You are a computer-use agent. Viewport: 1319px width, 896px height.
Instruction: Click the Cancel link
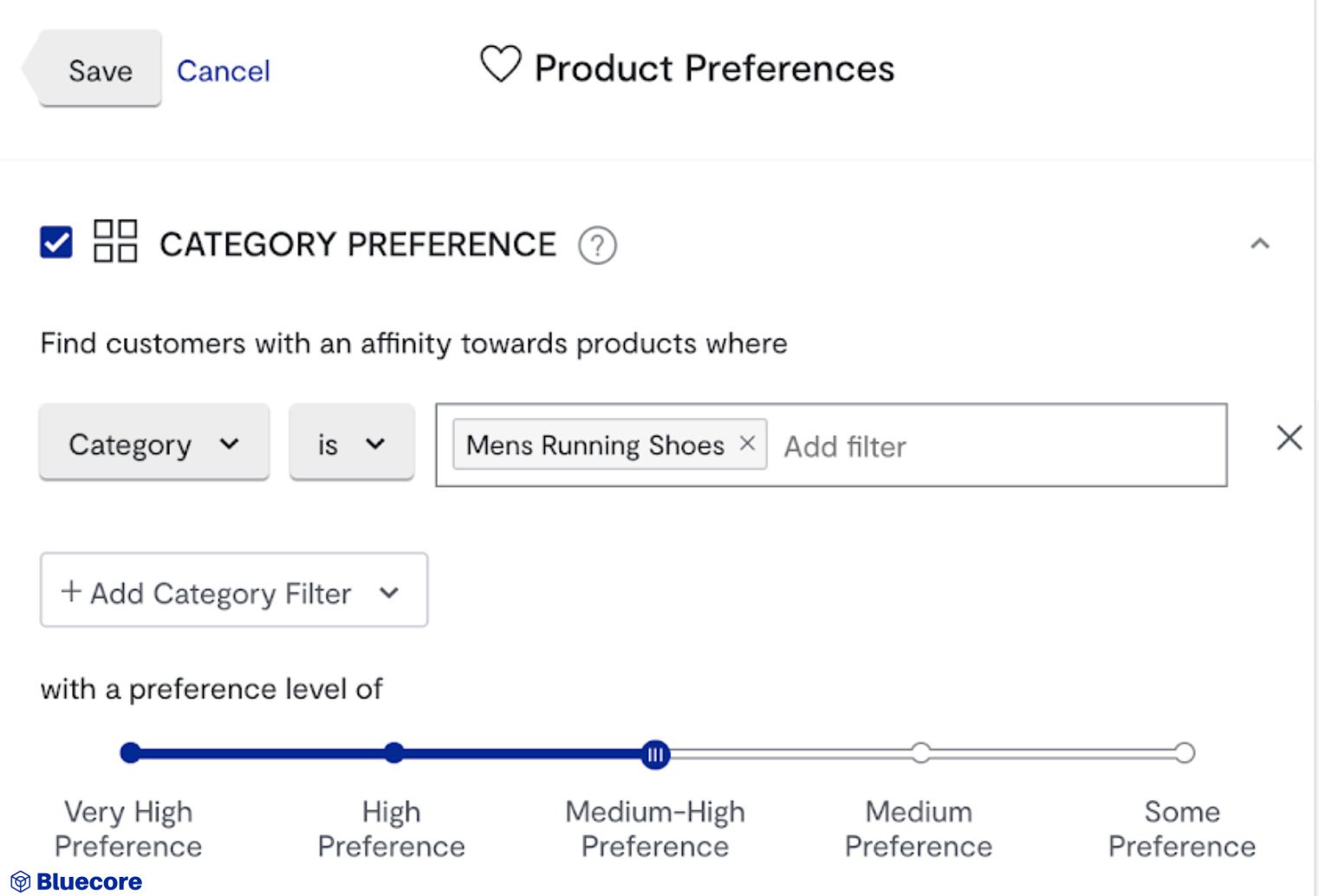[x=224, y=71]
